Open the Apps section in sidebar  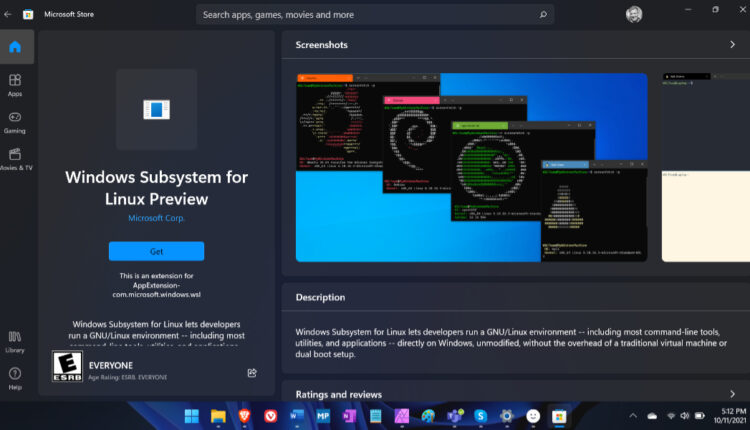coord(15,84)
